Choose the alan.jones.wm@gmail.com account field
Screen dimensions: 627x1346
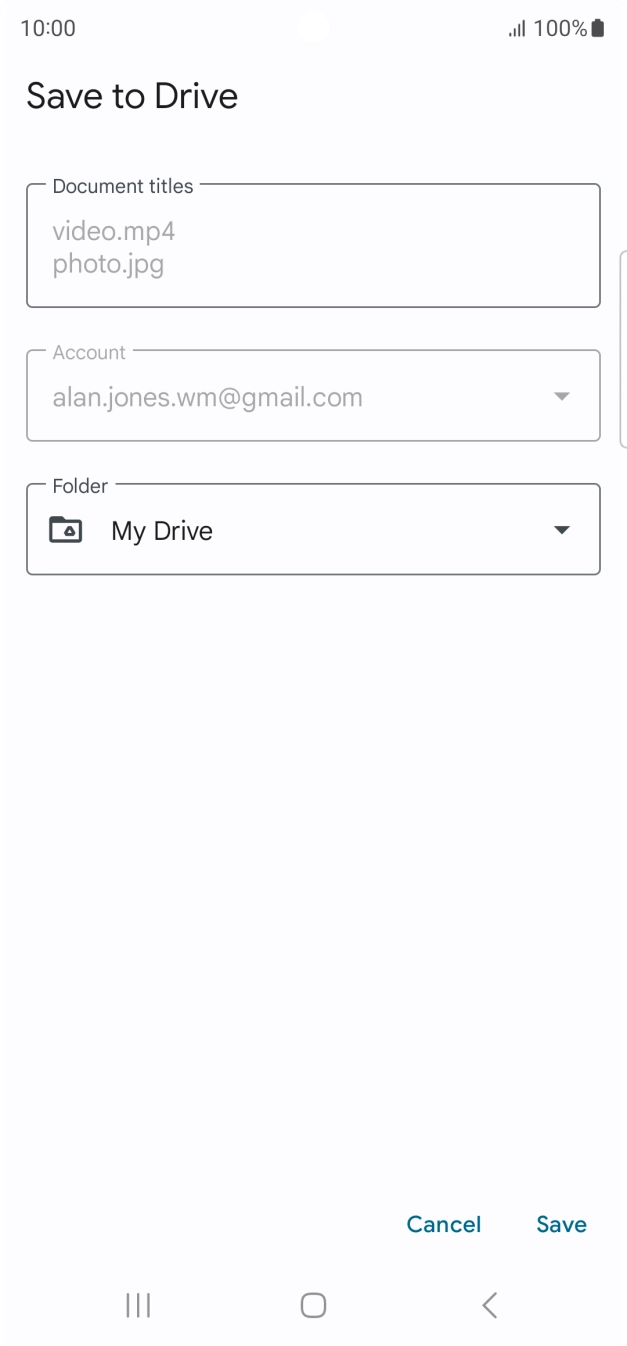pyautogui.click(x=313, y=396)
